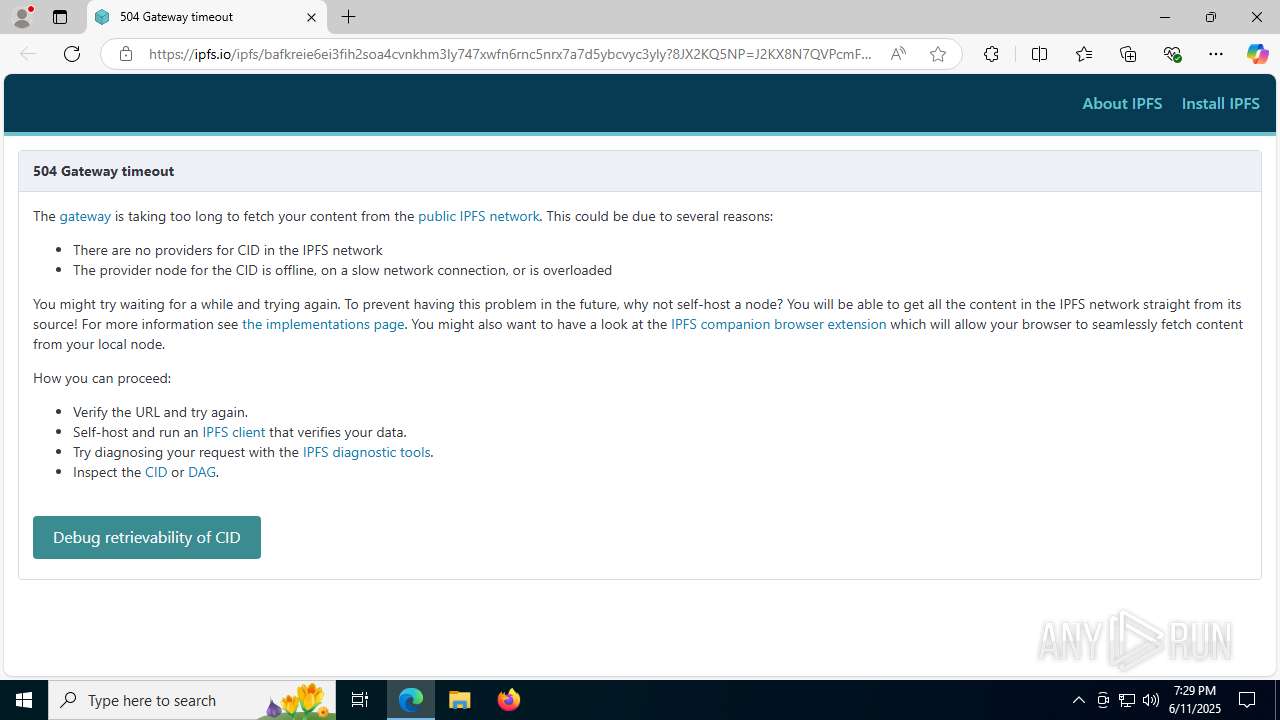Refresh the page
Screen dimensions: 1280x720
[x=72, y=54]
